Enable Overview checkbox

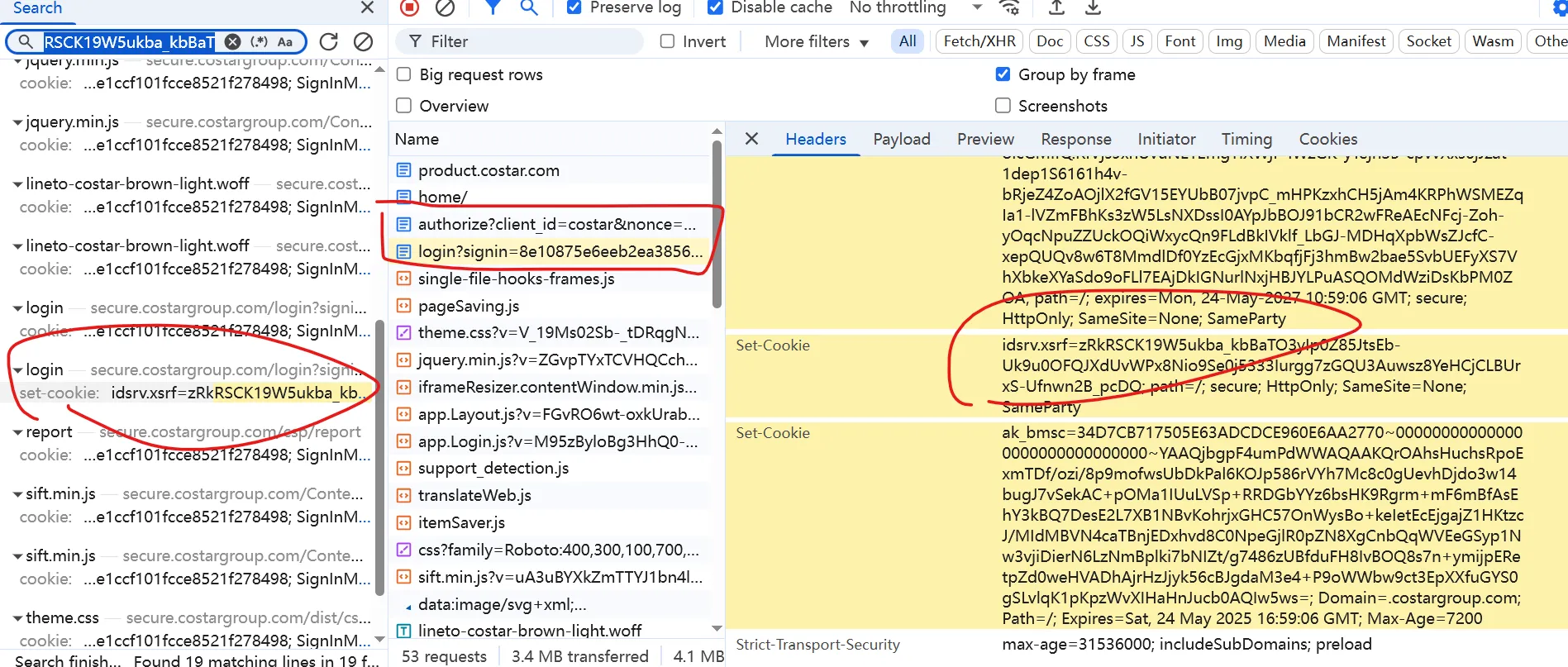point(404,106)
